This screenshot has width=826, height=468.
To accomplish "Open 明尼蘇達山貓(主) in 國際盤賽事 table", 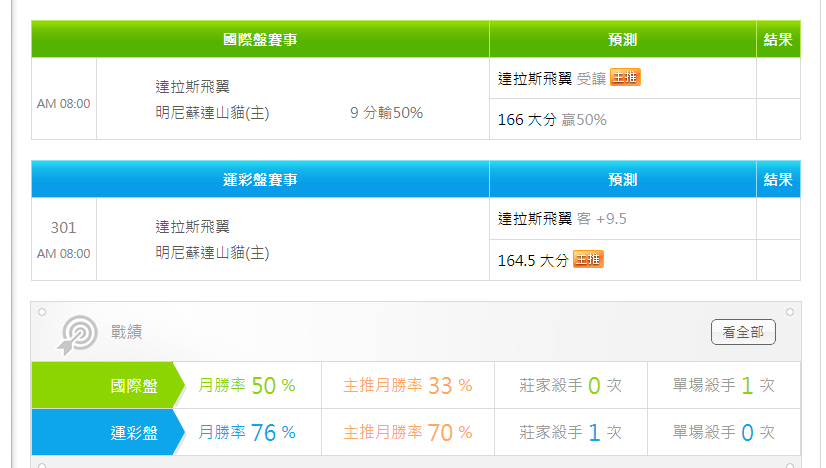I will pos(212,113).
